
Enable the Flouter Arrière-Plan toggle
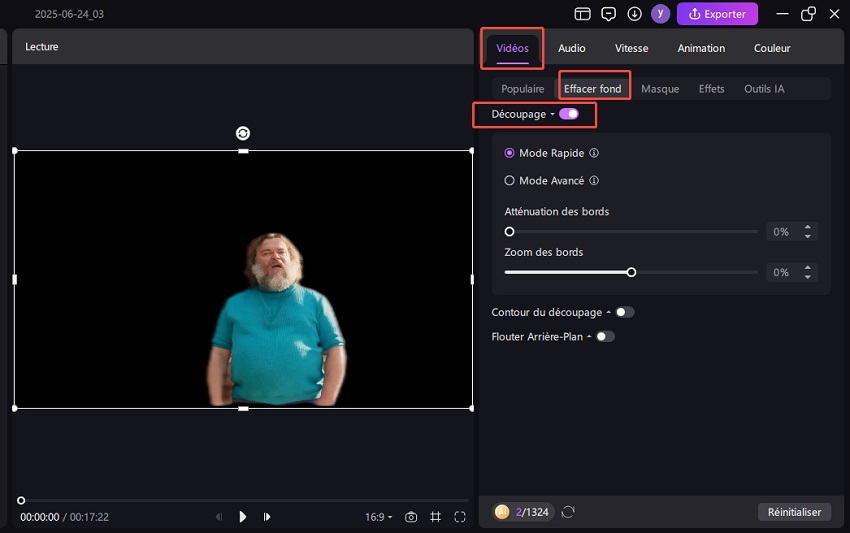click(605, 337)
